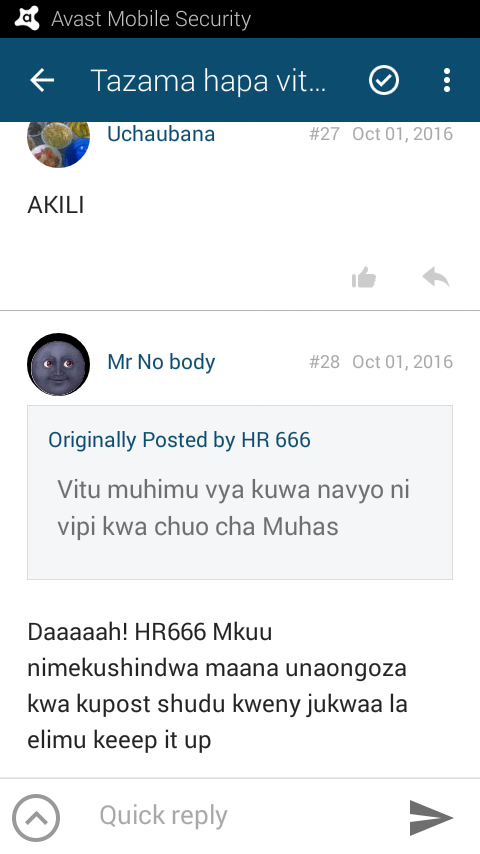Tap the thread title 'Tazama hapa vit...'
The height and width of the screenshot is (854, 480).
[x=208, y=81]
